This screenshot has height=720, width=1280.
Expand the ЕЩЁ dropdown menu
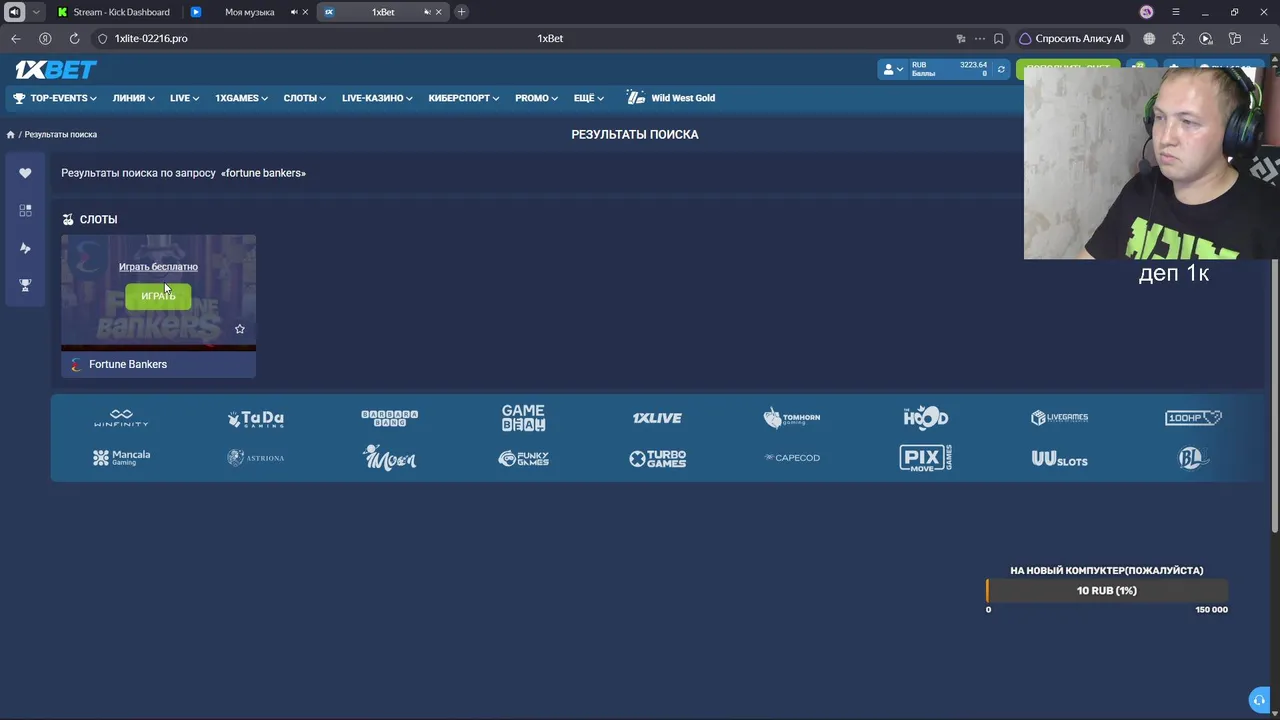click(x=589, y=98)
